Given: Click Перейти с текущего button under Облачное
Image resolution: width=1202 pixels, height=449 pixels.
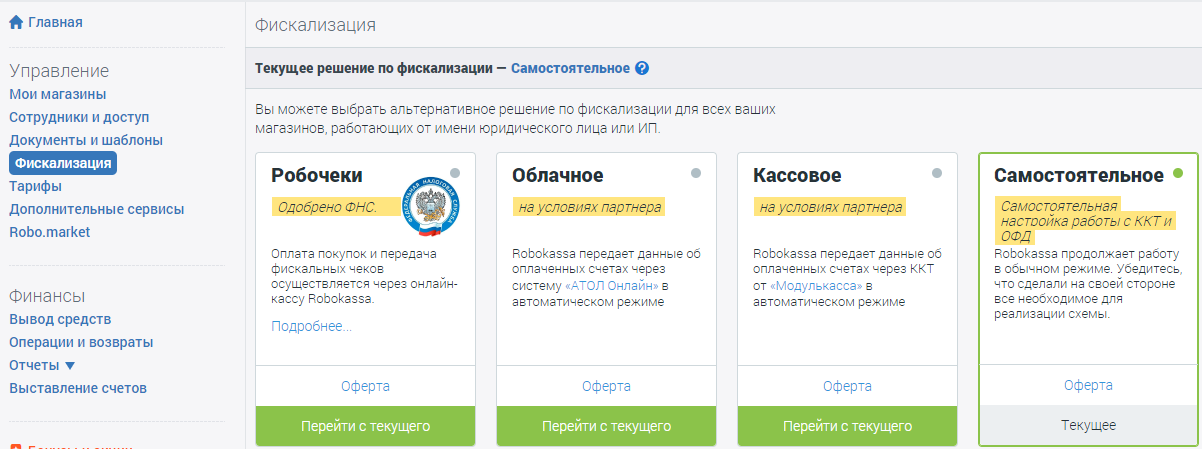Looking at the screenshot, I should tap(606, 426).
